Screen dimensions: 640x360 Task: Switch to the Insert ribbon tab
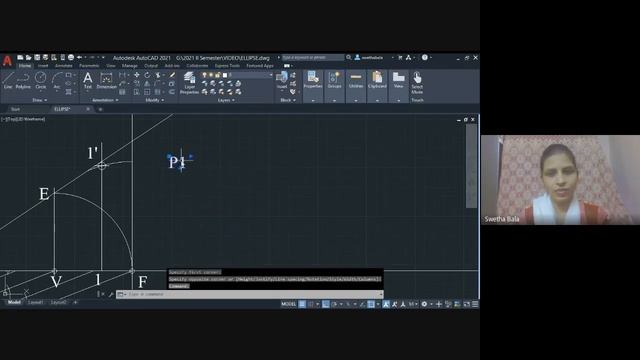click(x=43, y=66)
